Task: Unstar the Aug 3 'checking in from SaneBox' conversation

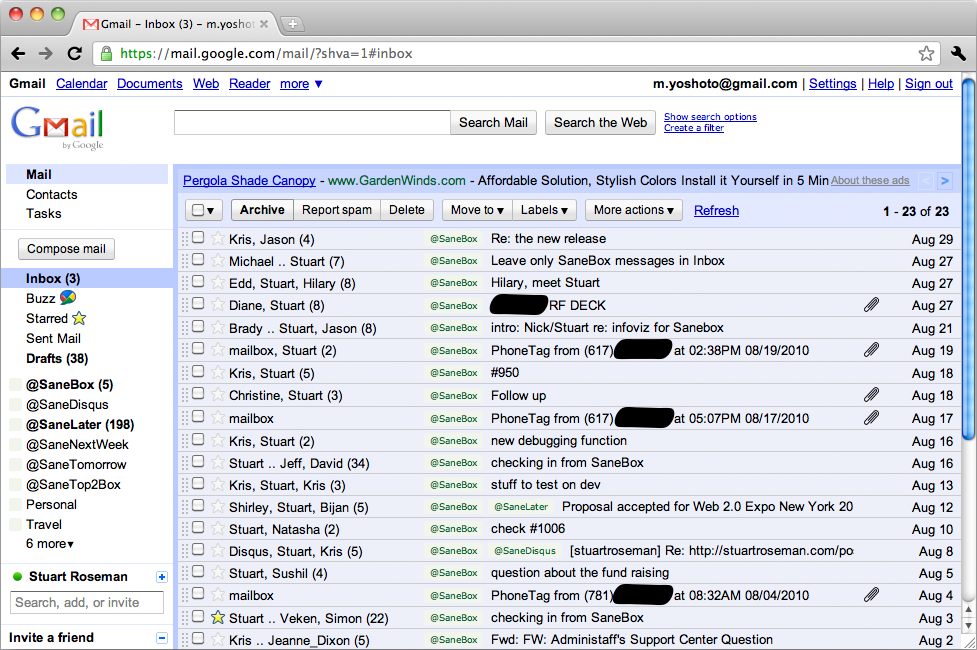Action: (x=217, y=618)
